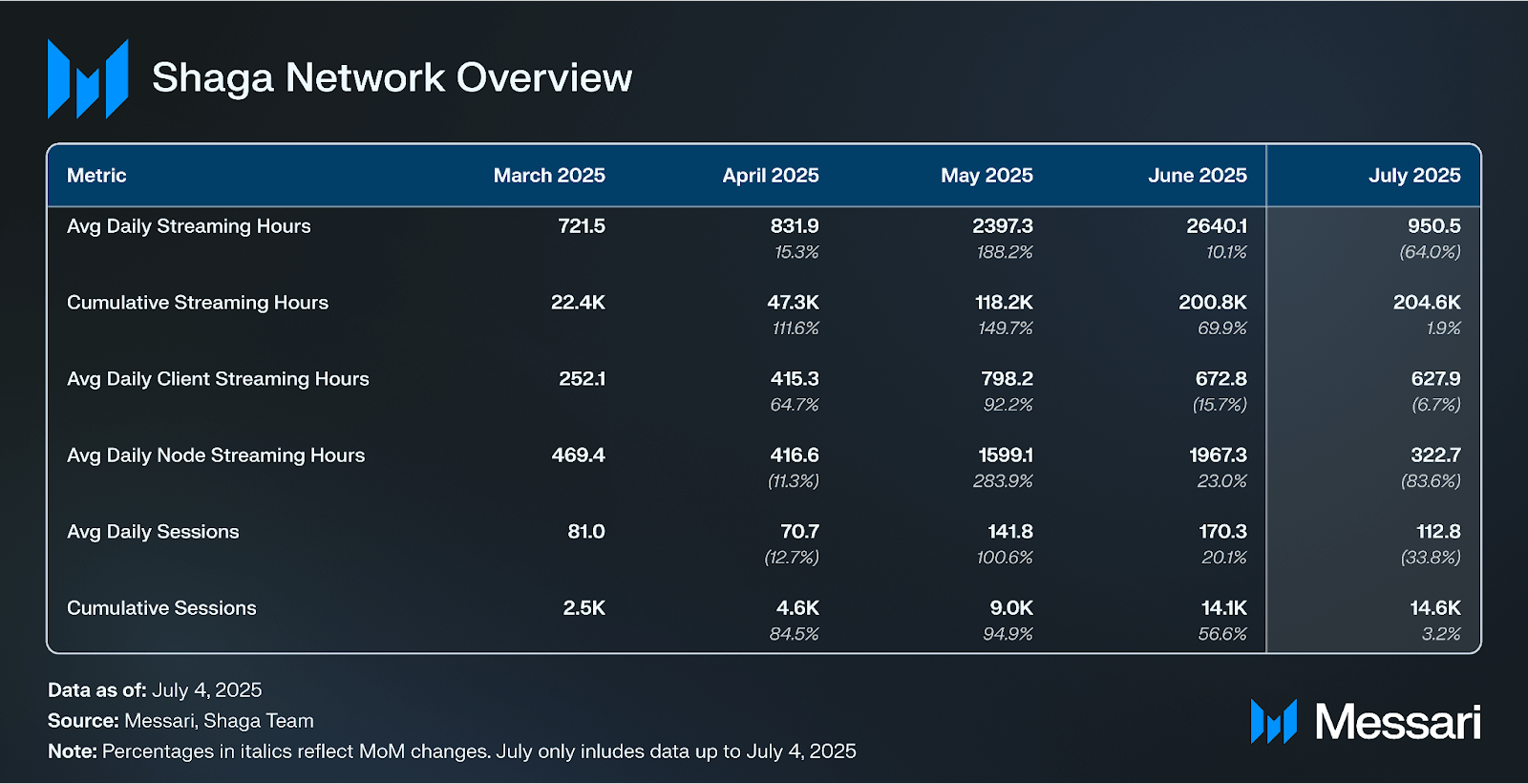Viewport: 1528px width, 784px height.
Task: Click the April value 831.9
Action: click(x=795, y=226)
